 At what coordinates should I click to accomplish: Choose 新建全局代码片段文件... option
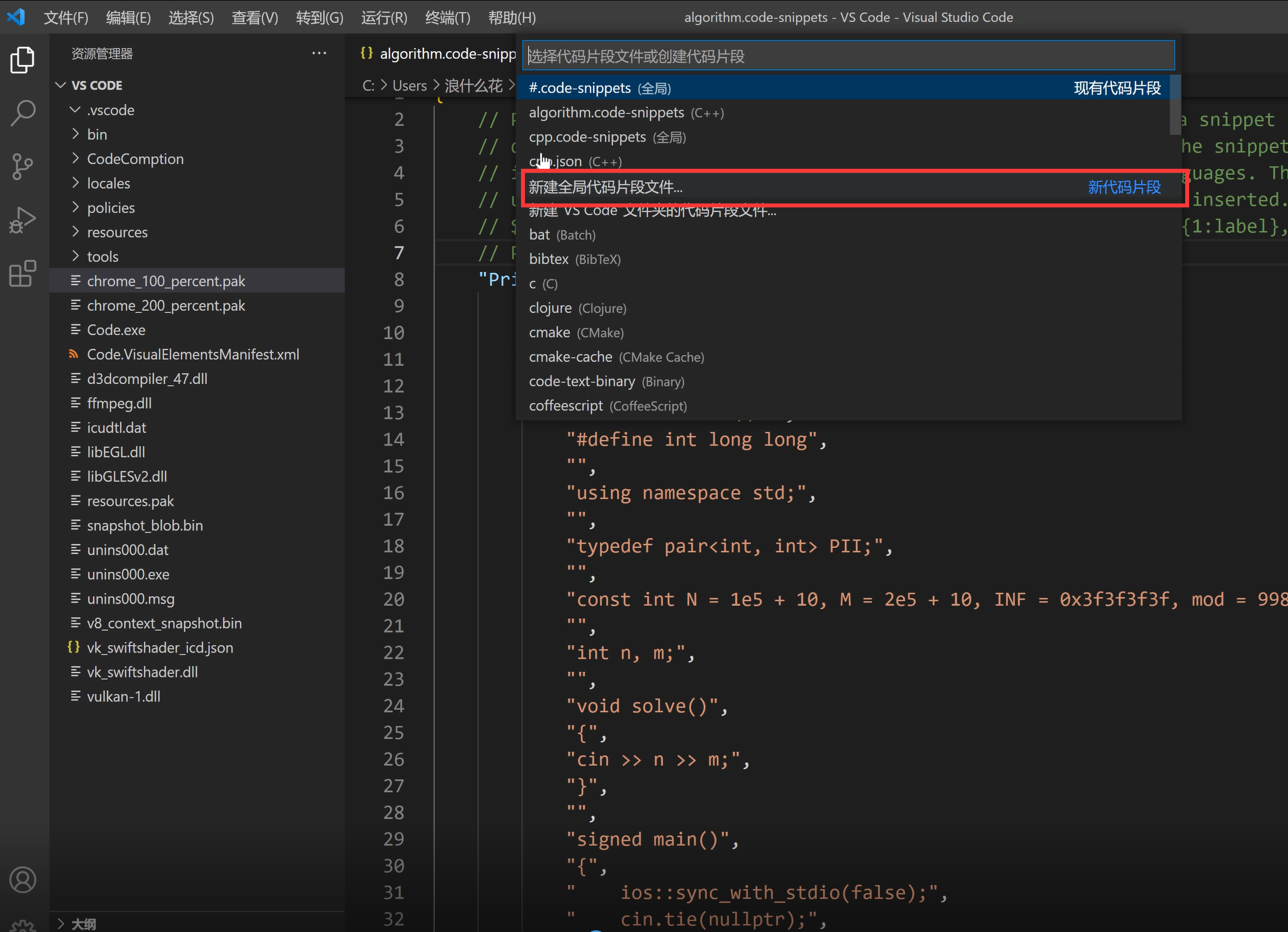pyautogui.click(x=844, y=187)
